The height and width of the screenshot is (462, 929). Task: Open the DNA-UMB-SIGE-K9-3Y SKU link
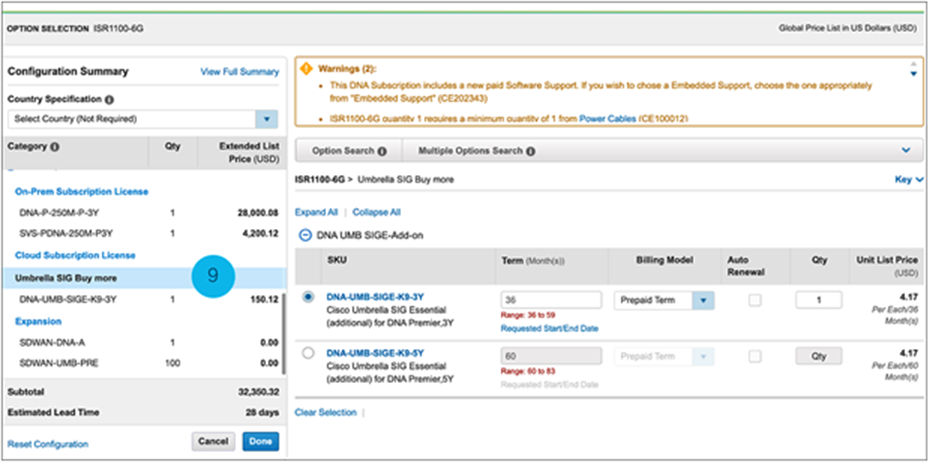(375, 297)
